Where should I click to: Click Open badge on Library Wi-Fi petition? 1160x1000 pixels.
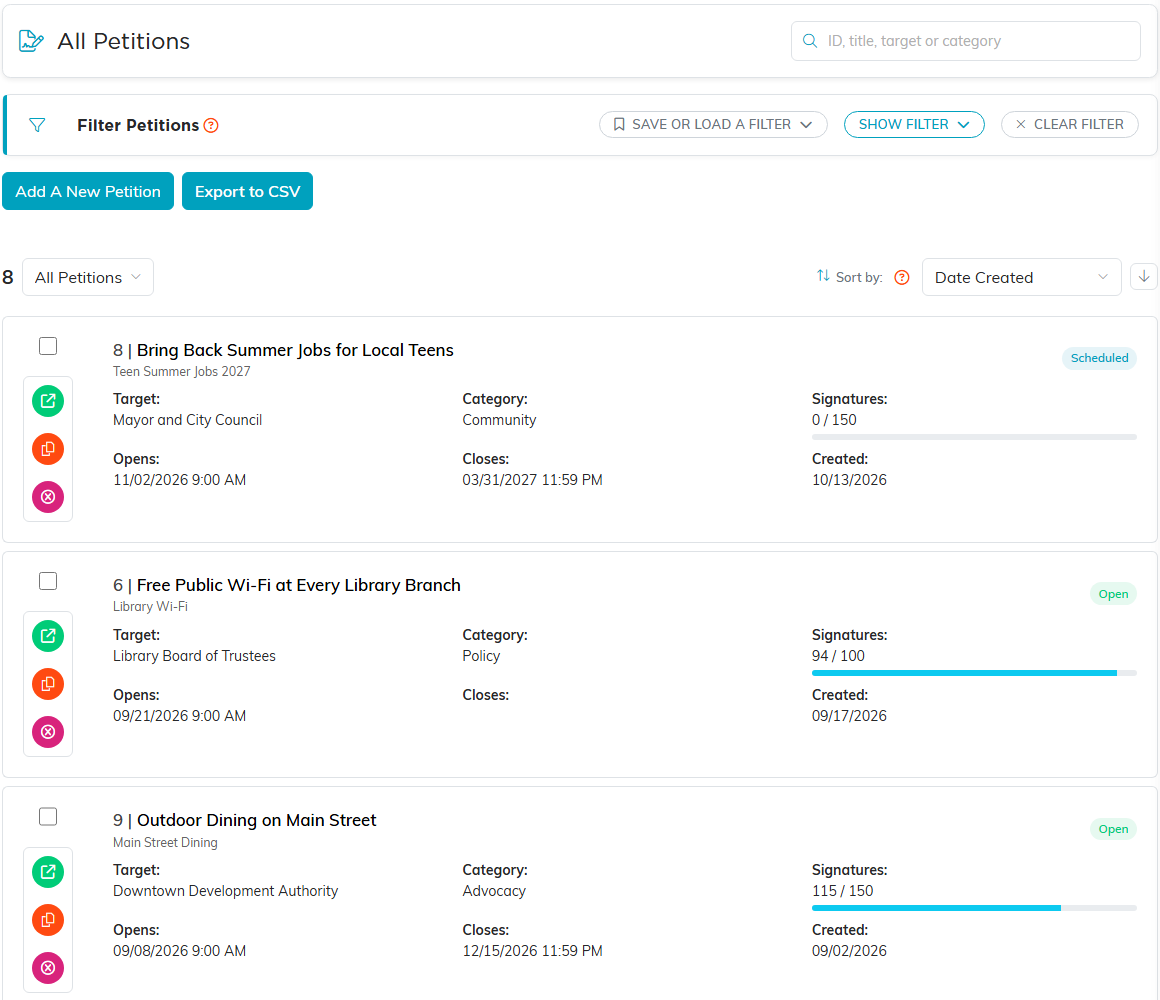pyautogui.click(x=1113, y=594)
